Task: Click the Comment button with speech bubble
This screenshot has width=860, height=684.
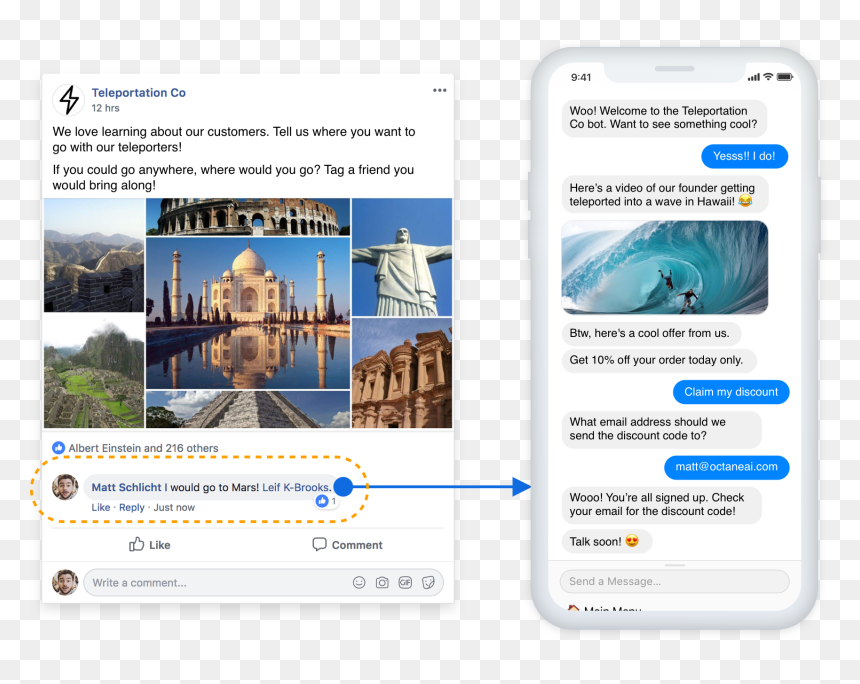Action: 347,545
